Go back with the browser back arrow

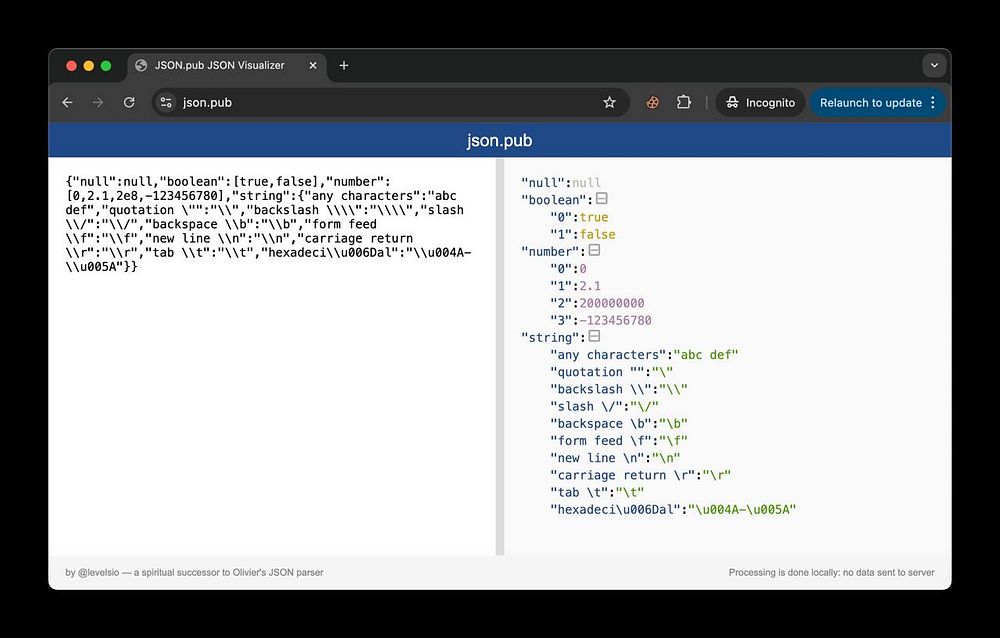point(68,102)
